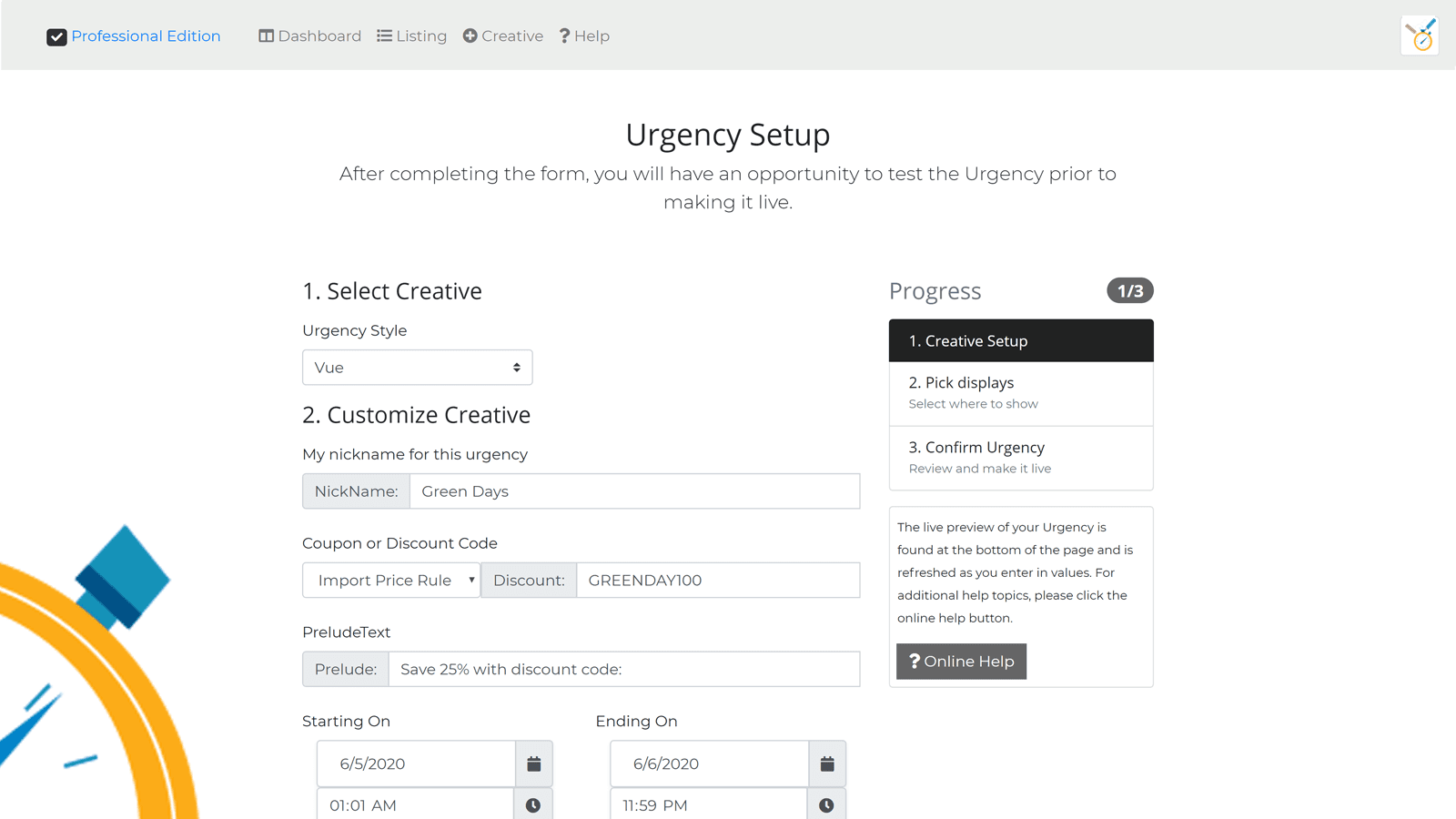The width and height of the screenshot is (1456, 819).
Task: Open the Ending On calendar picker icon
Action: coord(826,763)
